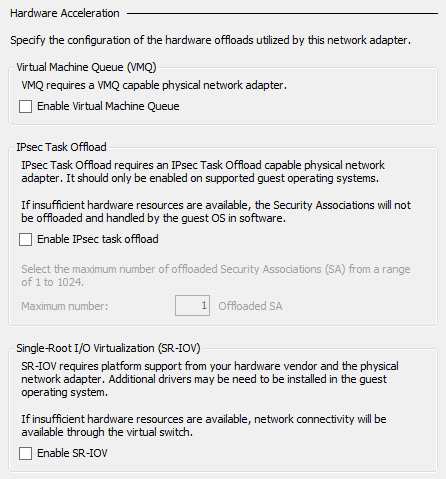Click the Single-Root I/O Virtualization (SR-IOV) group title
Screen dimensions: 446x479
[x=108, y=348]
